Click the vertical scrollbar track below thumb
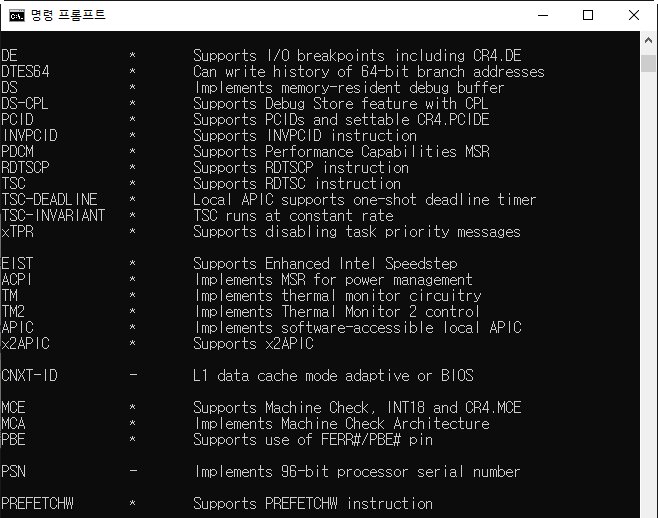The height and width of the screenshot is (518, 658). point(648,294)
